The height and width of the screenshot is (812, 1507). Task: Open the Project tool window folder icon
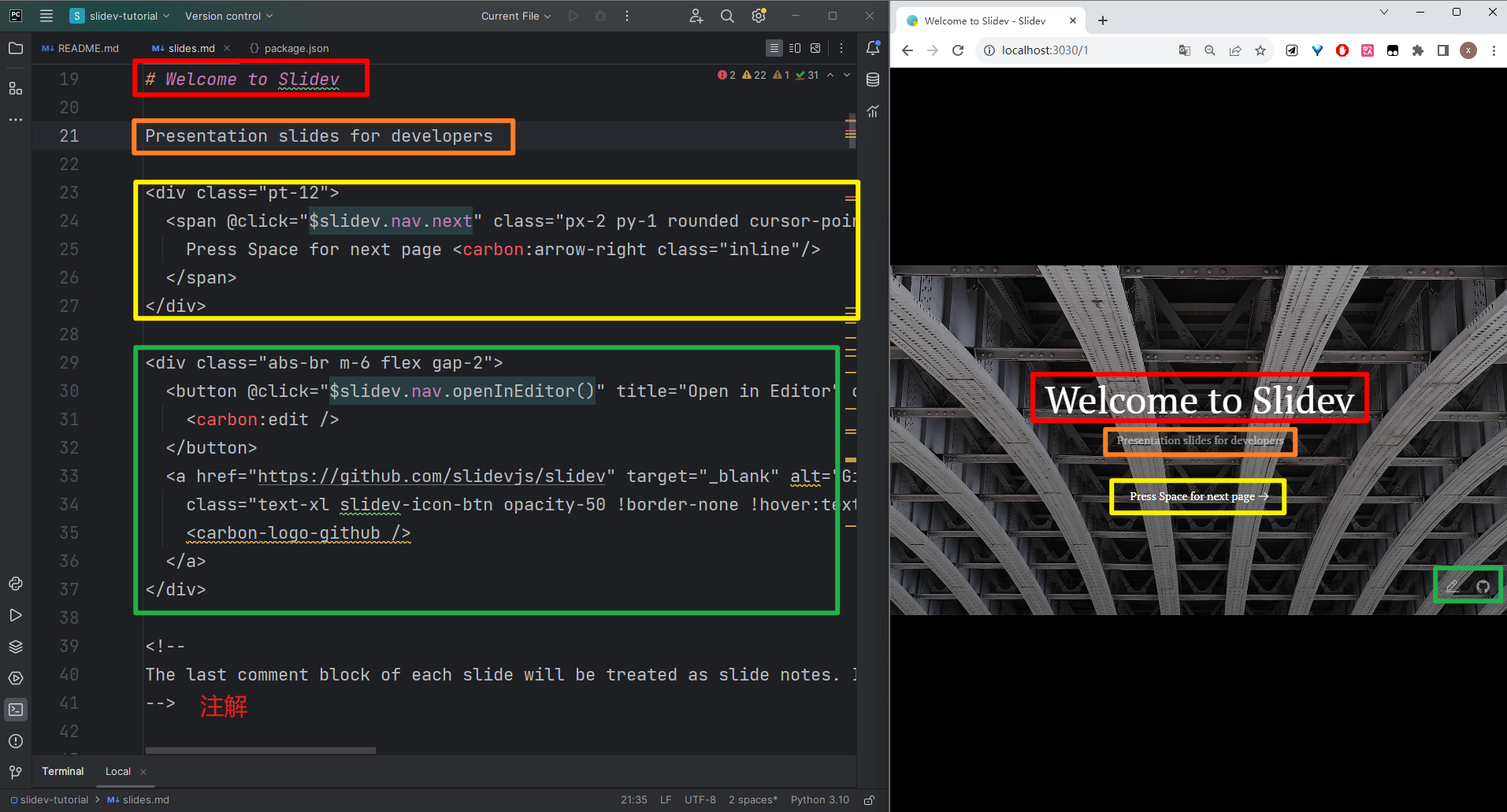16,49
